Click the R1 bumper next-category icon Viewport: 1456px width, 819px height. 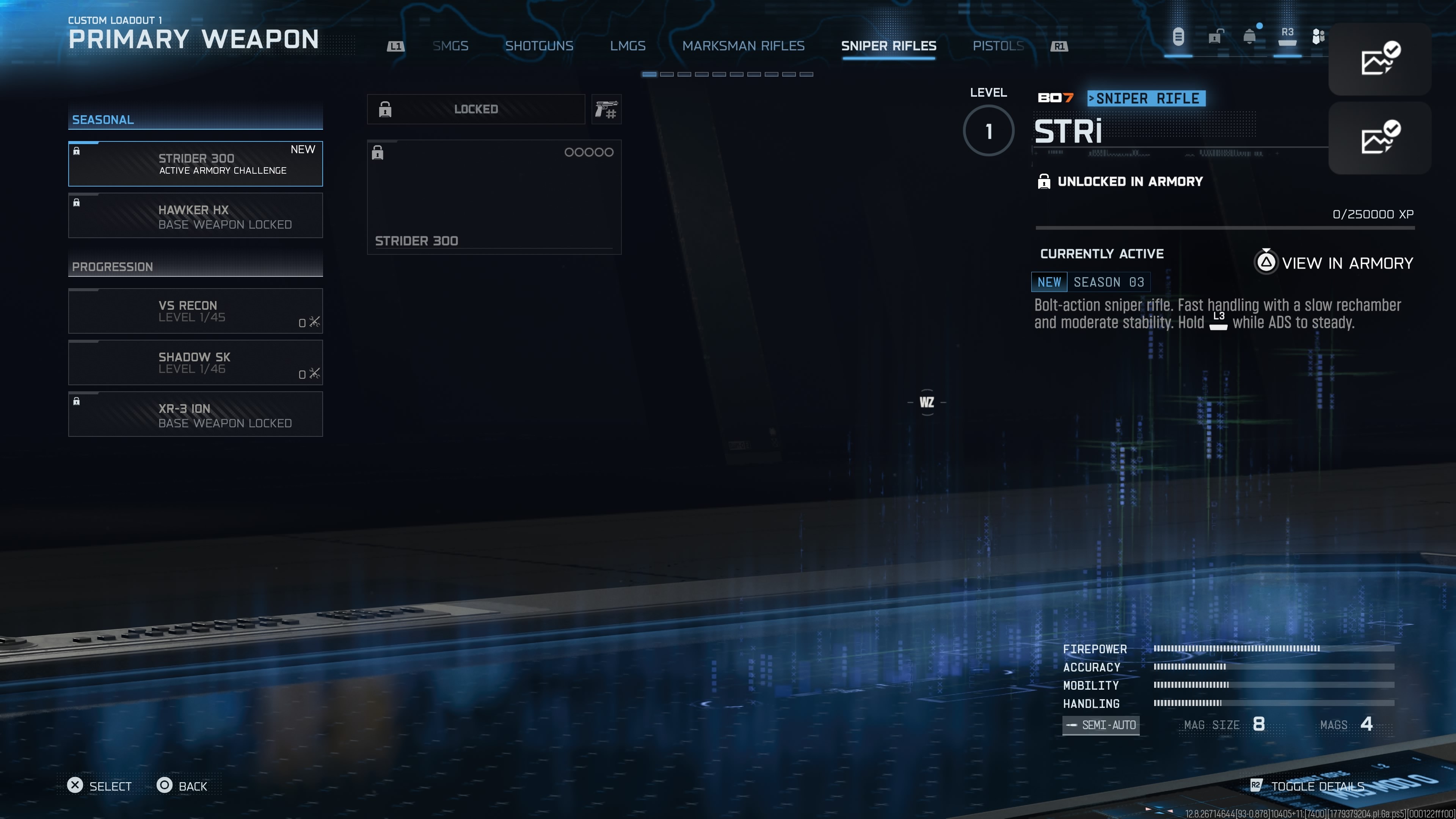[x=1059, y=46]
